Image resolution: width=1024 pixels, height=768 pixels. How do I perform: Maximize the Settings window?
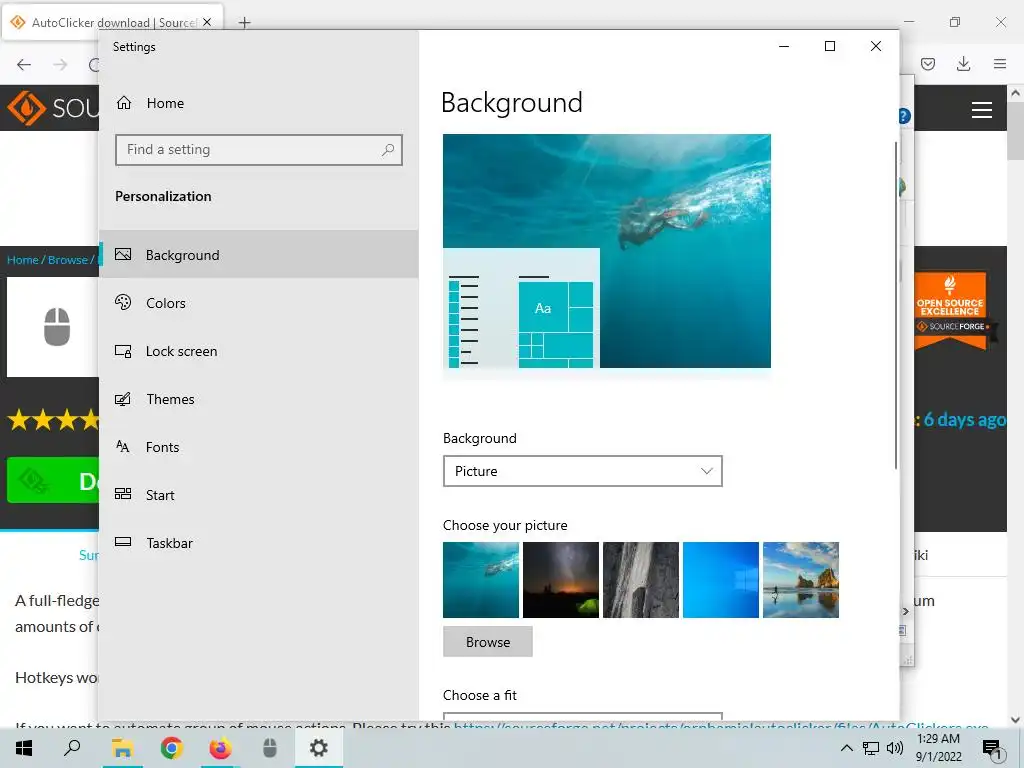tap(830, 46)
